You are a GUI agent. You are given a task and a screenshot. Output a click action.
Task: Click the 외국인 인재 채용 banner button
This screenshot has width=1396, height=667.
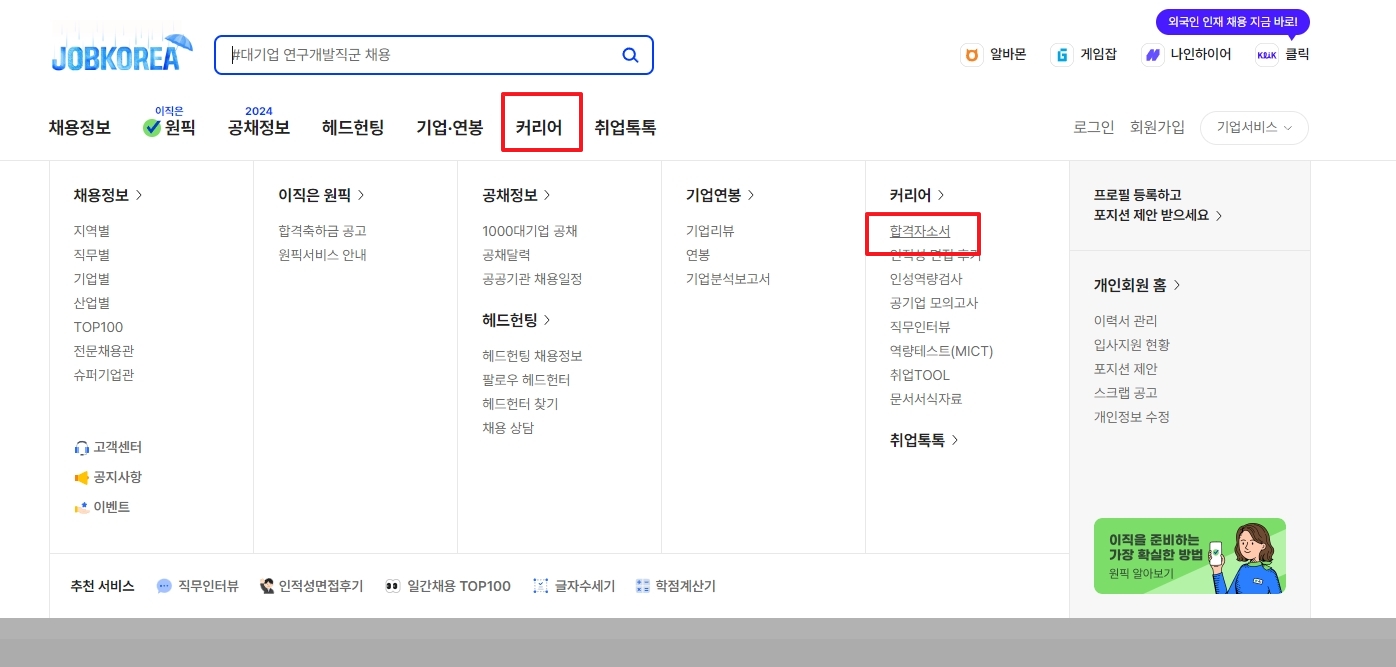click(1233, 21)
